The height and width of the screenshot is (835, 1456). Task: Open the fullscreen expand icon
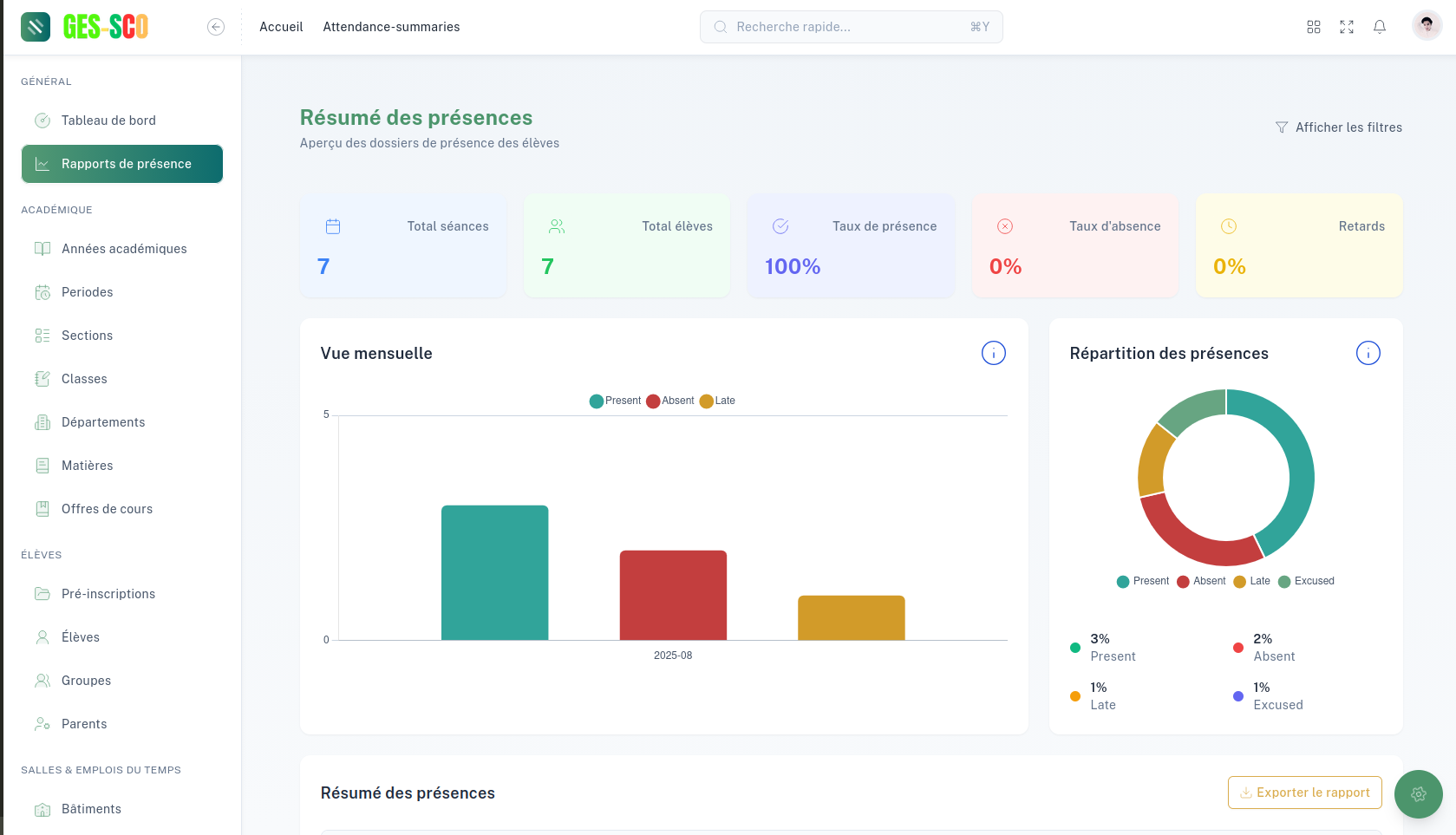tap(1347, 27)
